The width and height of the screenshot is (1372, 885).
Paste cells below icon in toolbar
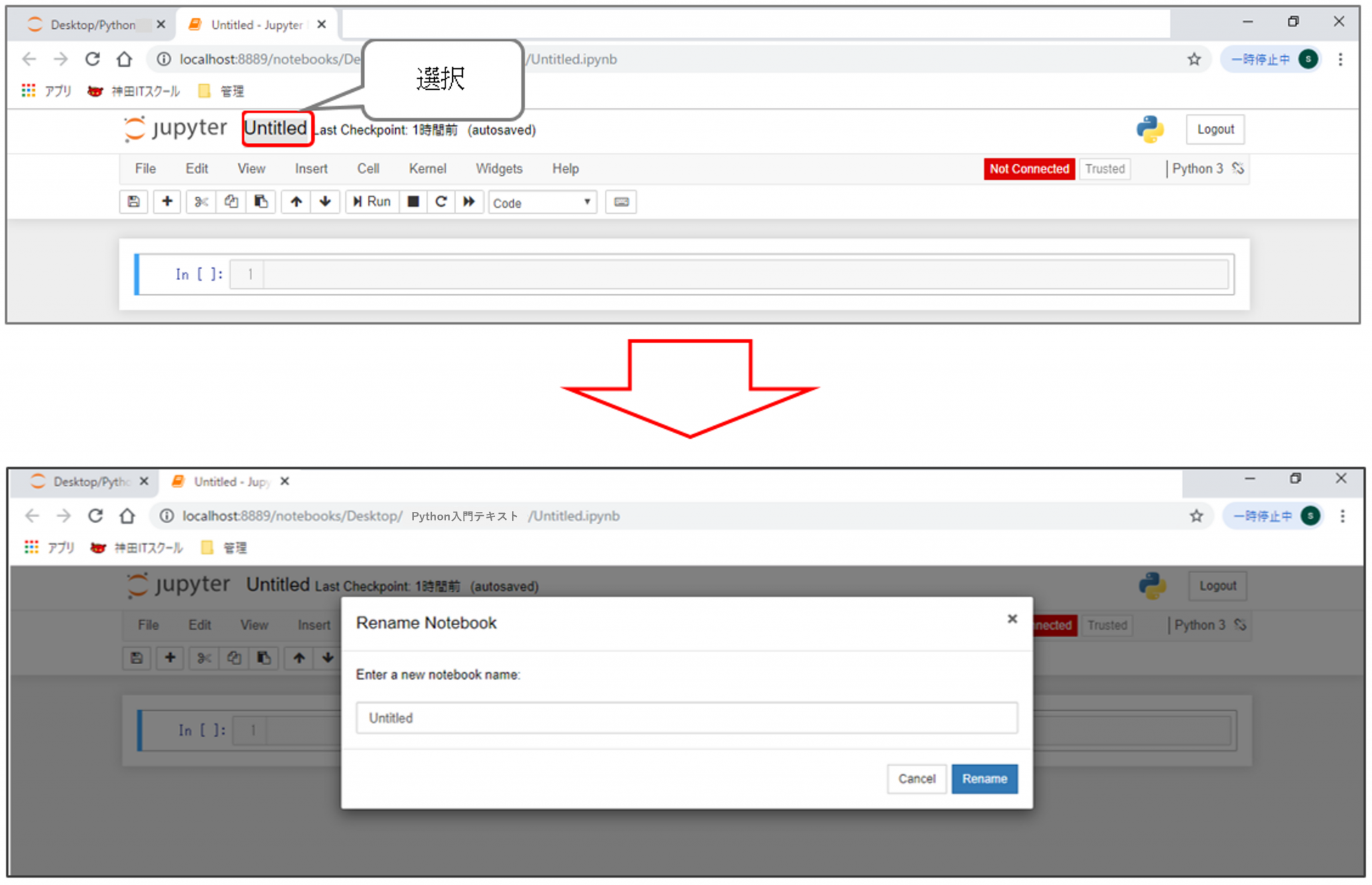pyautogui.click(x=261, y=202)
